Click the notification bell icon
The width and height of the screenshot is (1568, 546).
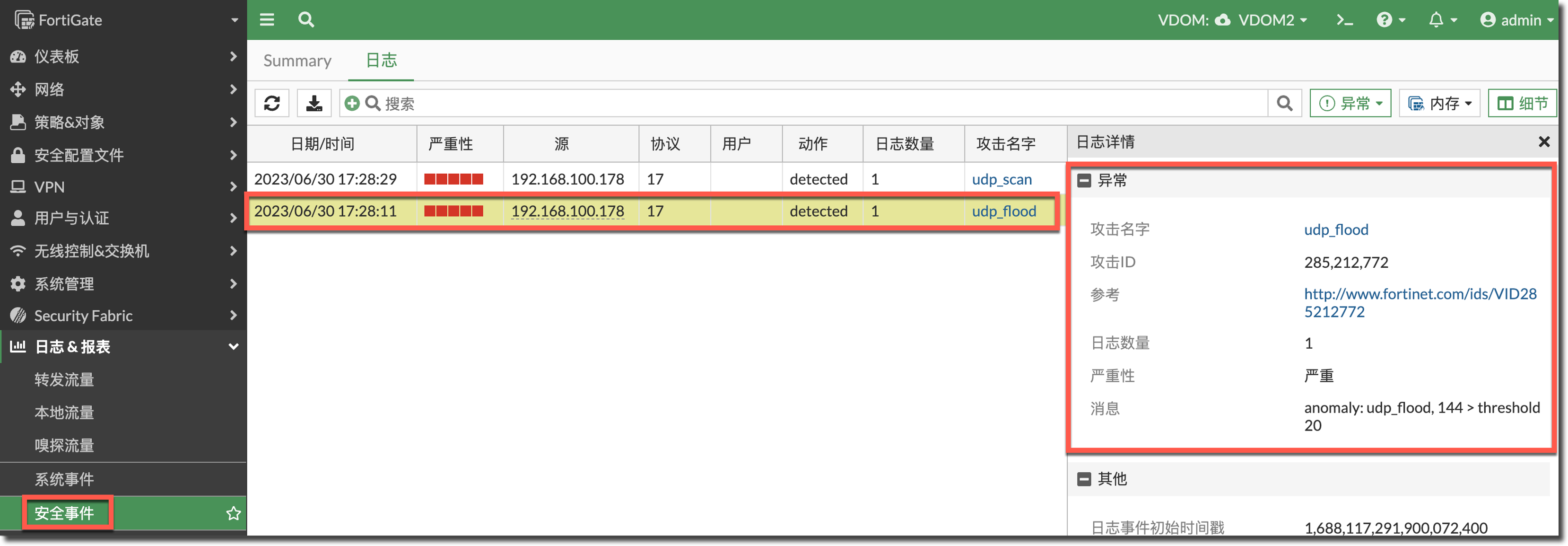tap(1436, 19)
